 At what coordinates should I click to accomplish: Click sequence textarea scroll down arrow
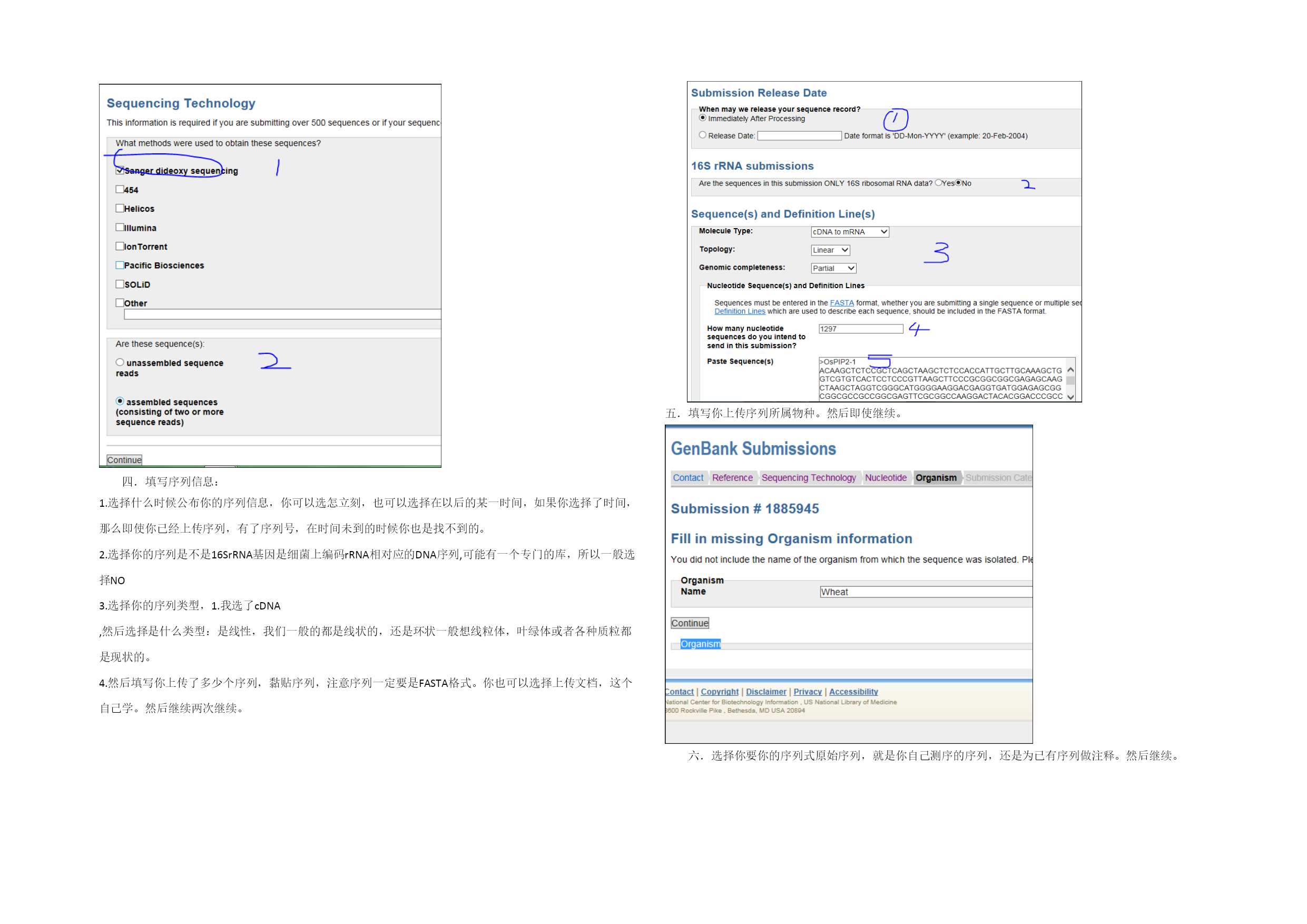pyautogui.click(x=1071, y=397)
